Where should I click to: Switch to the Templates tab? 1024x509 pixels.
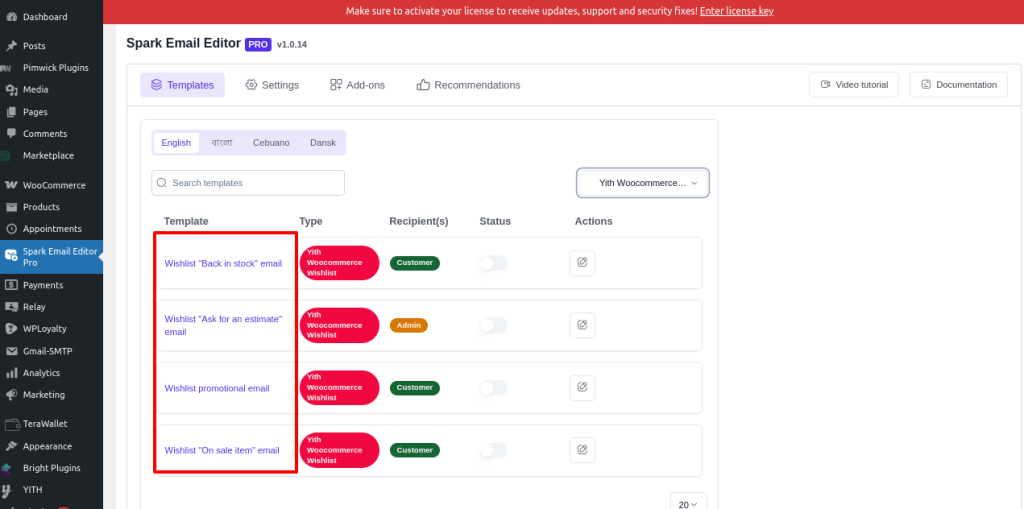pyautogui.click(x=182, y=85)
